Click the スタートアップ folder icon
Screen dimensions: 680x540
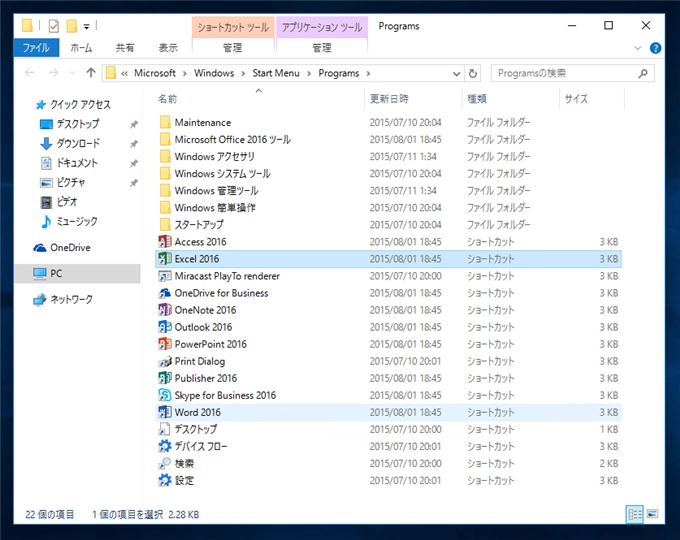pyautogui.click(x=165, y=224)
